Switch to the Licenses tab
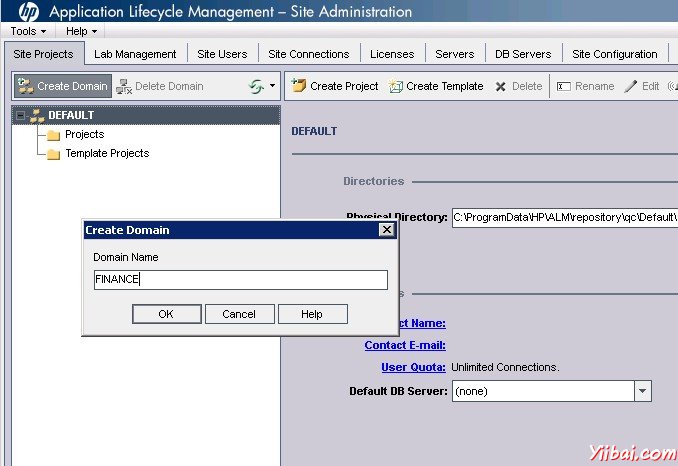678x466 pixels. [x=392, y=54]
